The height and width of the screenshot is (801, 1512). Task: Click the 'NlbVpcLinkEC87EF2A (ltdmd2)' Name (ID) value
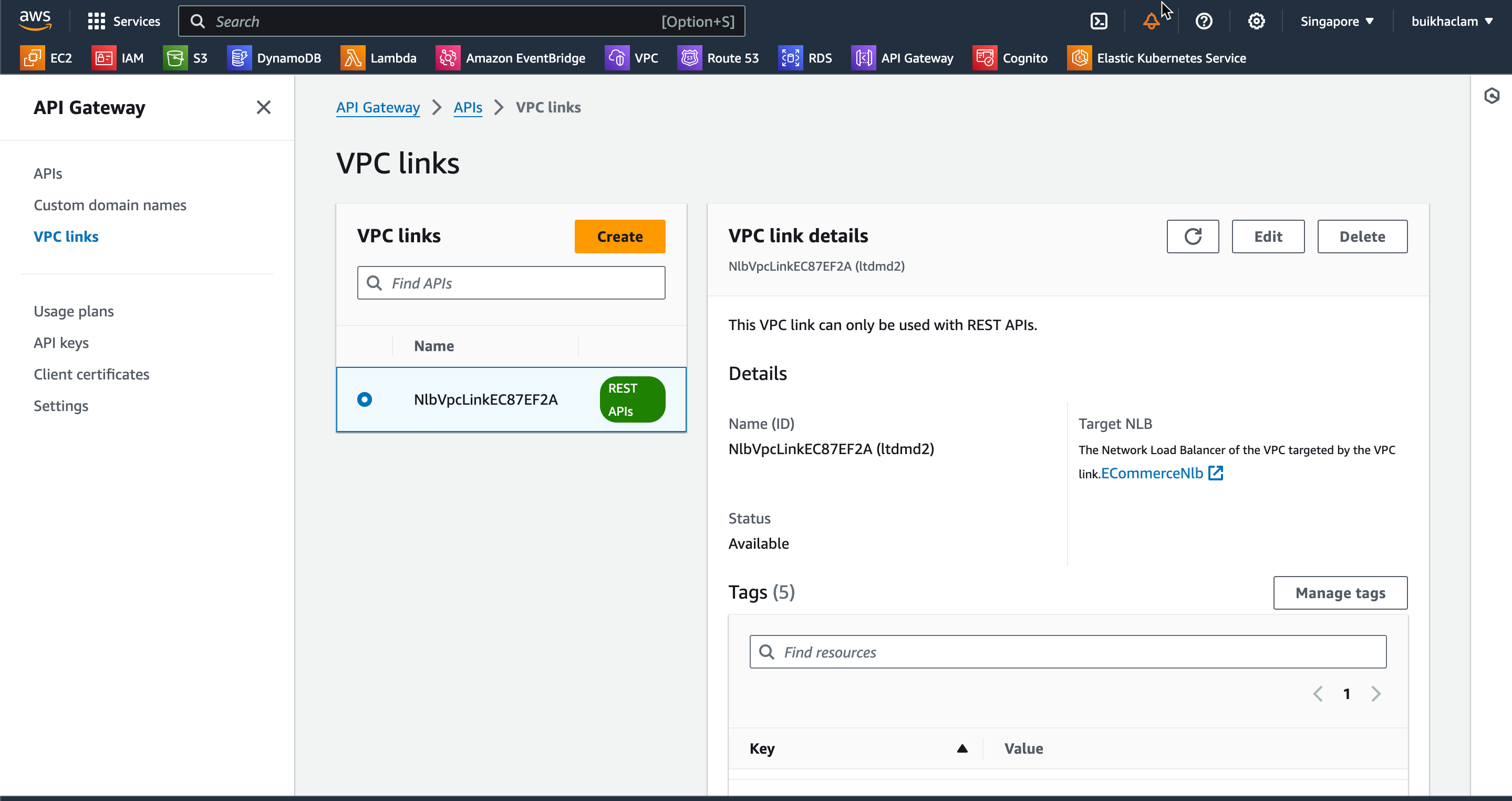coord(831,449)
